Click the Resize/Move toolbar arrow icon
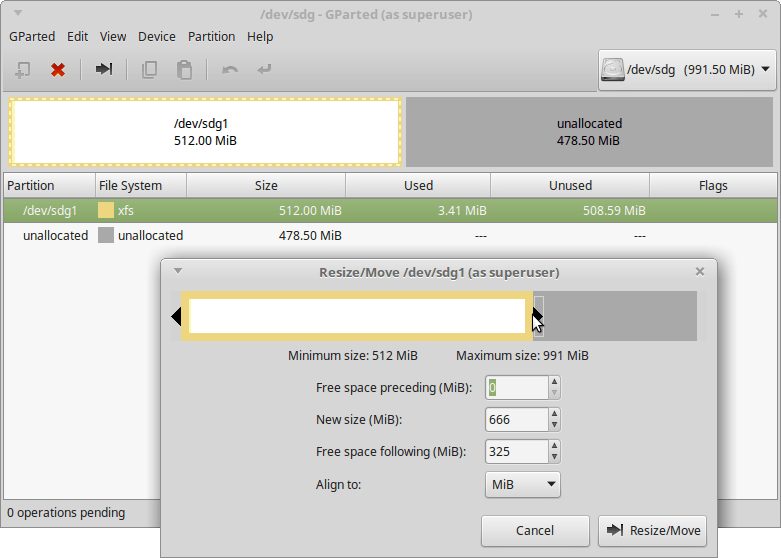Viewport: 781px width, 558px height. click(x=104, y=69)
